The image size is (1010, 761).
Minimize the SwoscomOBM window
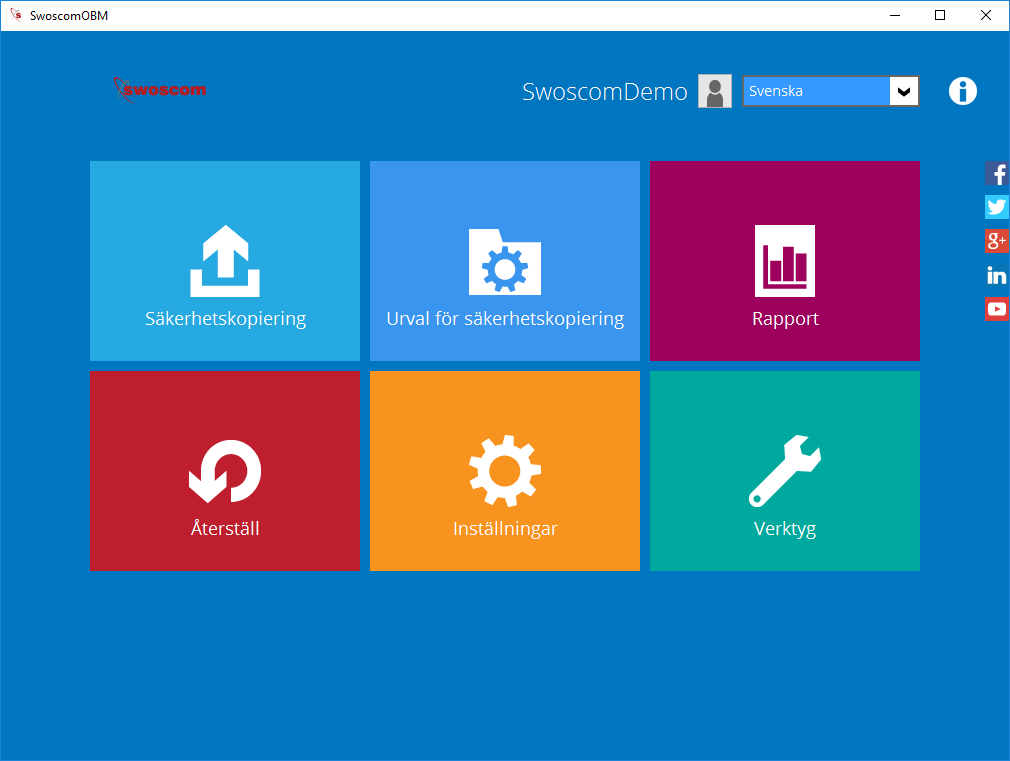click(895, 15)
